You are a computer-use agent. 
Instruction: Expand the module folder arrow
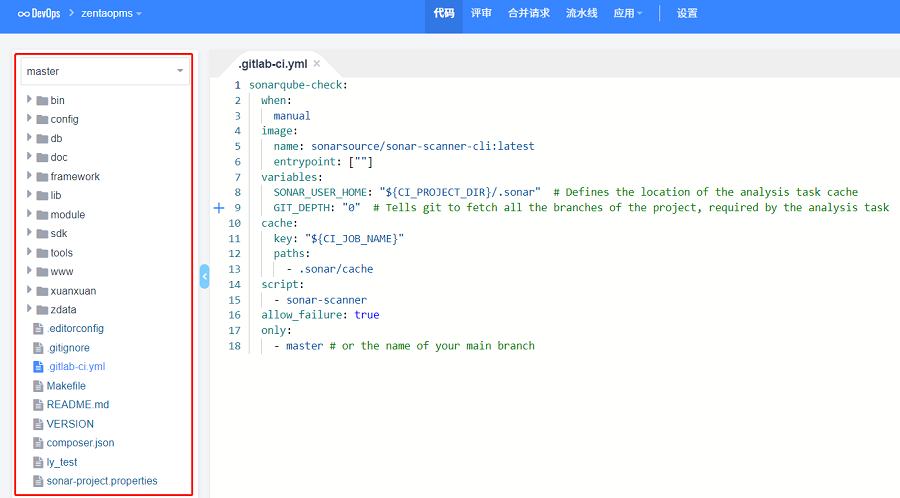[30, 214]
